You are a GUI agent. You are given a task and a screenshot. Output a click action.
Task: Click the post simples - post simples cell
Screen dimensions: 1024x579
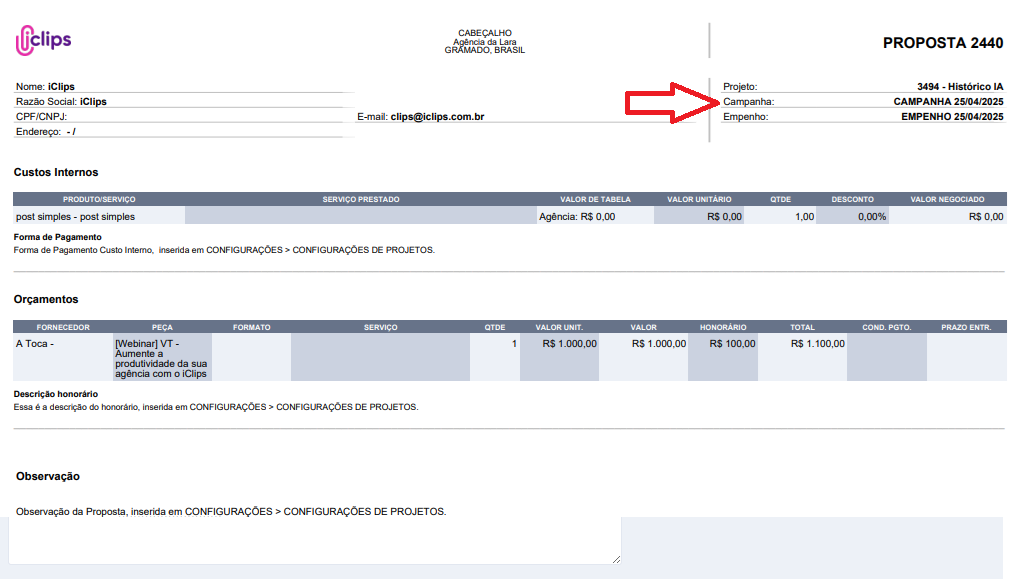(99, 217)
